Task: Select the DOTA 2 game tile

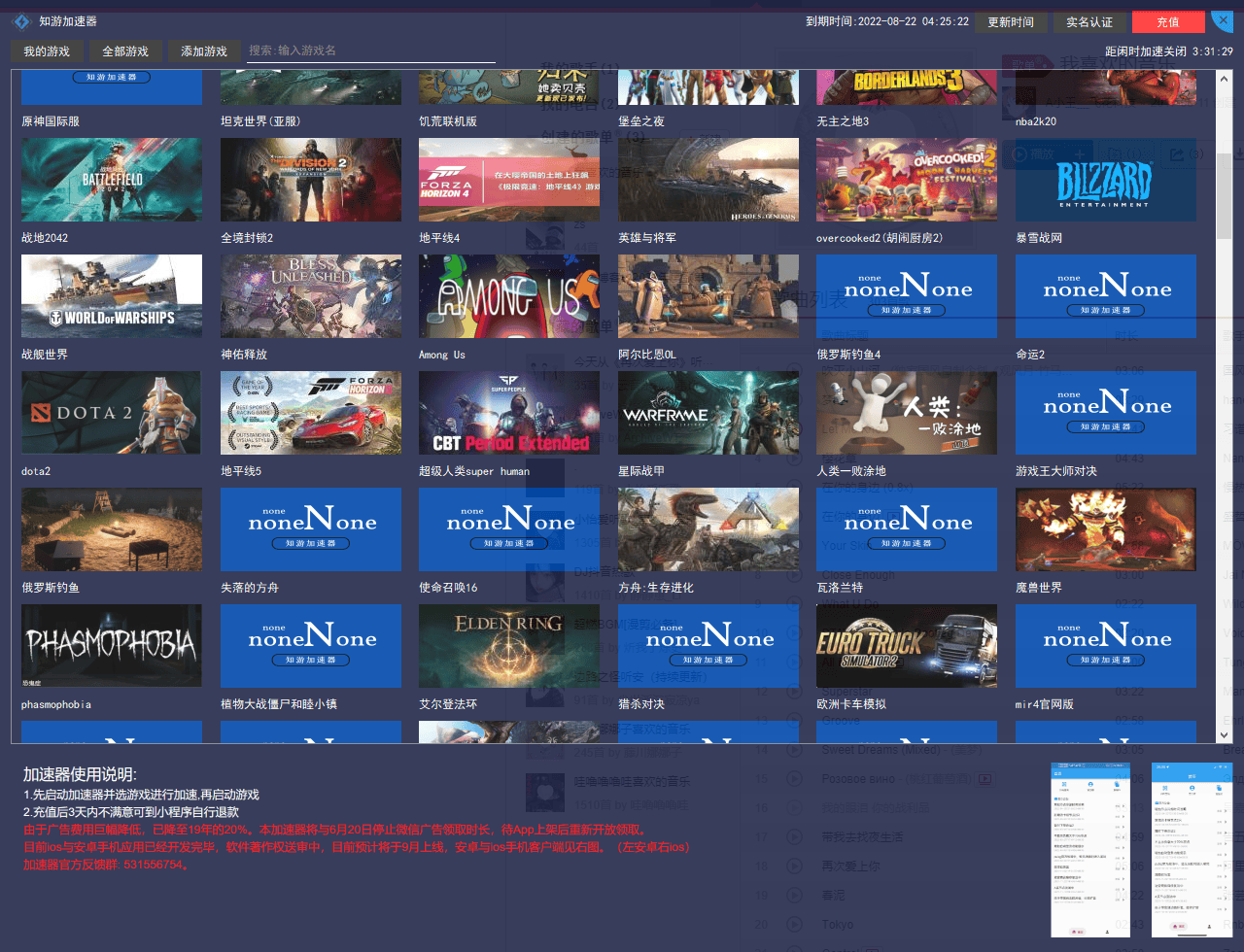Action: [112, 413]
